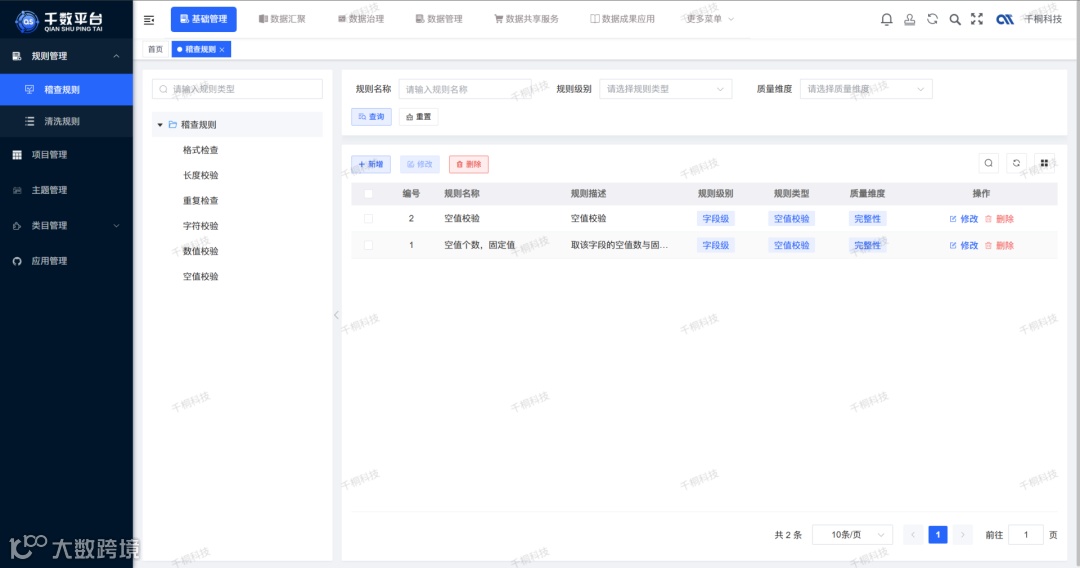Collapse the left tree panel arrow
The height and width of the screenshot is (568, 1080).
pos(336,315)
